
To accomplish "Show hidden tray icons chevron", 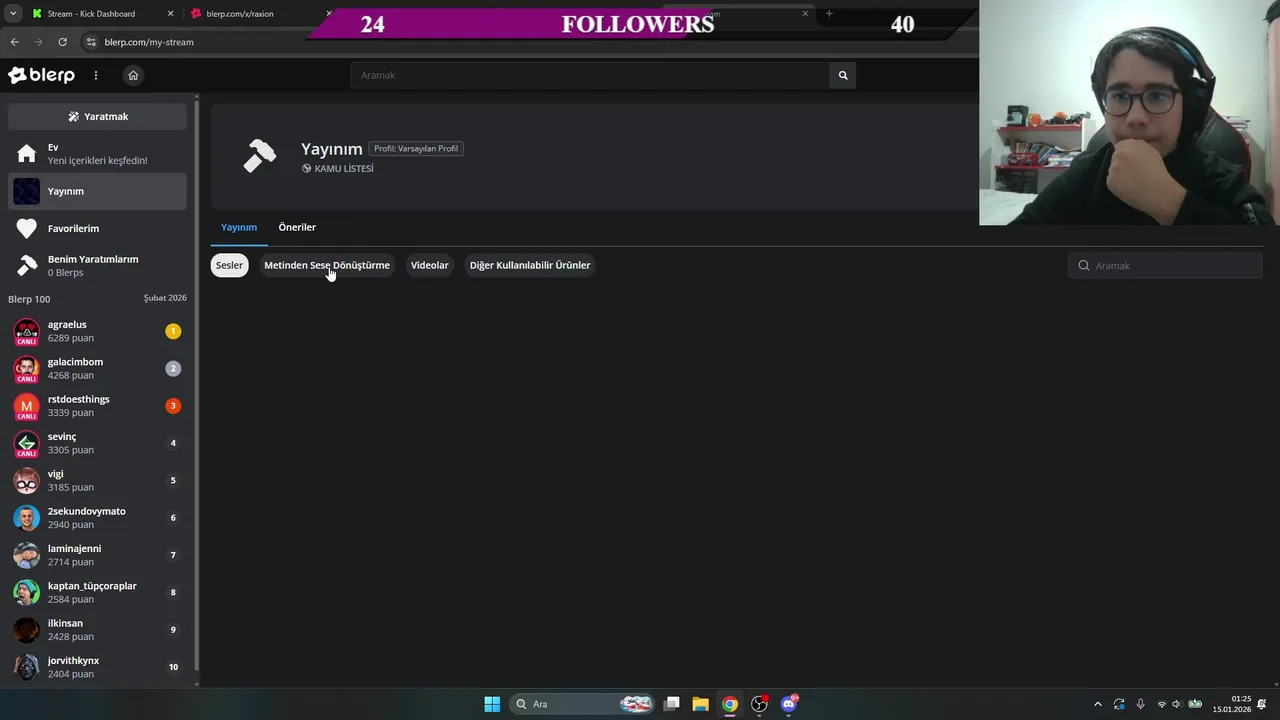I will pos(1097,704).
